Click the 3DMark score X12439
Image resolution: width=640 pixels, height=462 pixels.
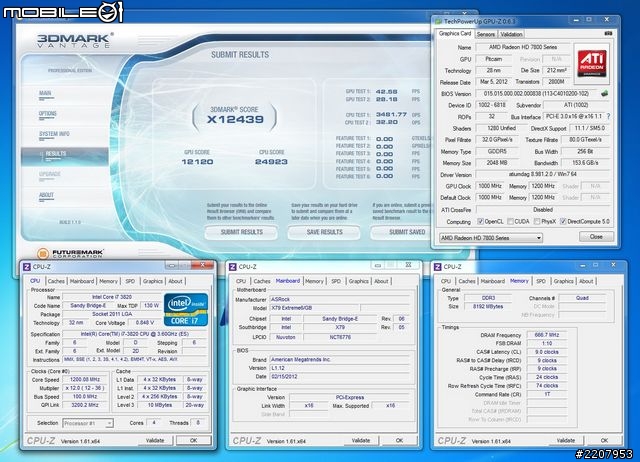[x=235, y=119]
